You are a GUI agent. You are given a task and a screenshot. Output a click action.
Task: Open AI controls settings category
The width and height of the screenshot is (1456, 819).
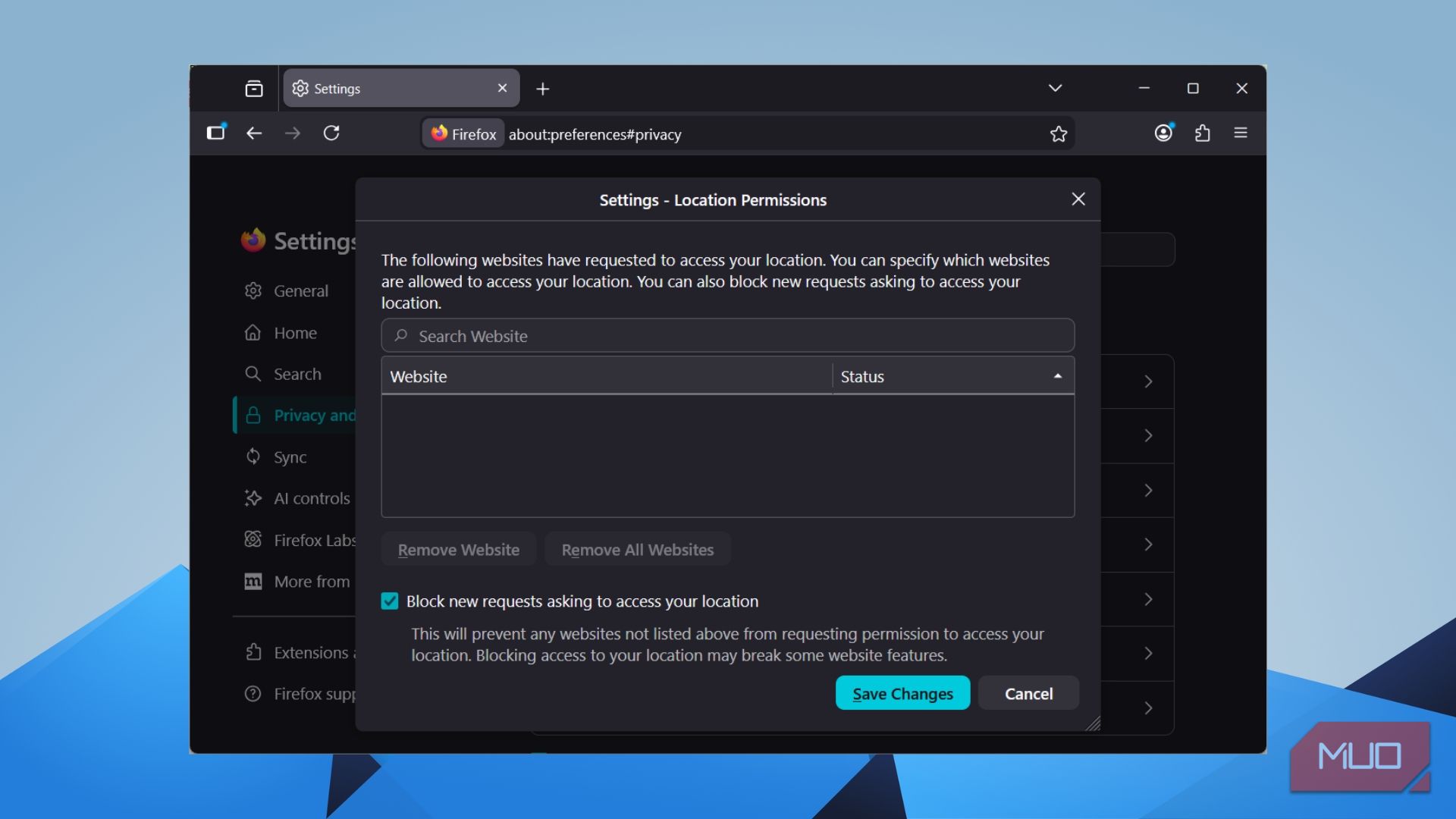(x=294, y=498)
